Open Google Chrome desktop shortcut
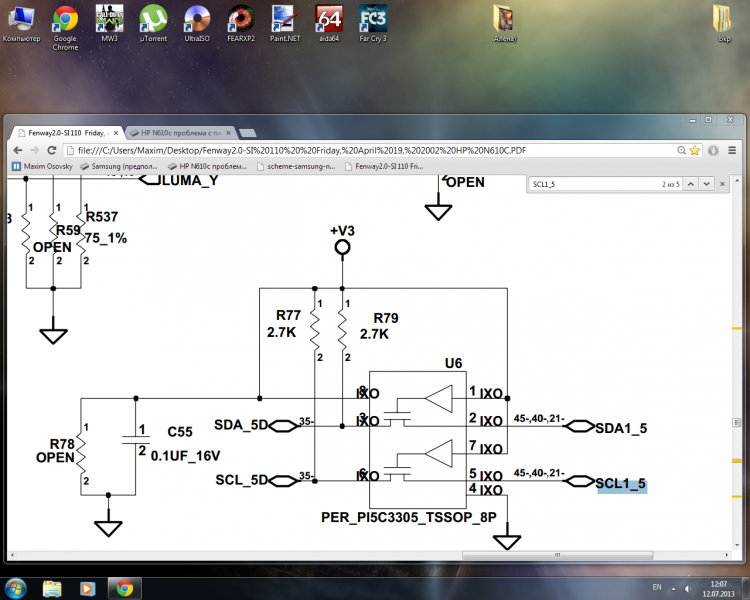The width and height of the screenshot is (750, 600). (65, 29)
